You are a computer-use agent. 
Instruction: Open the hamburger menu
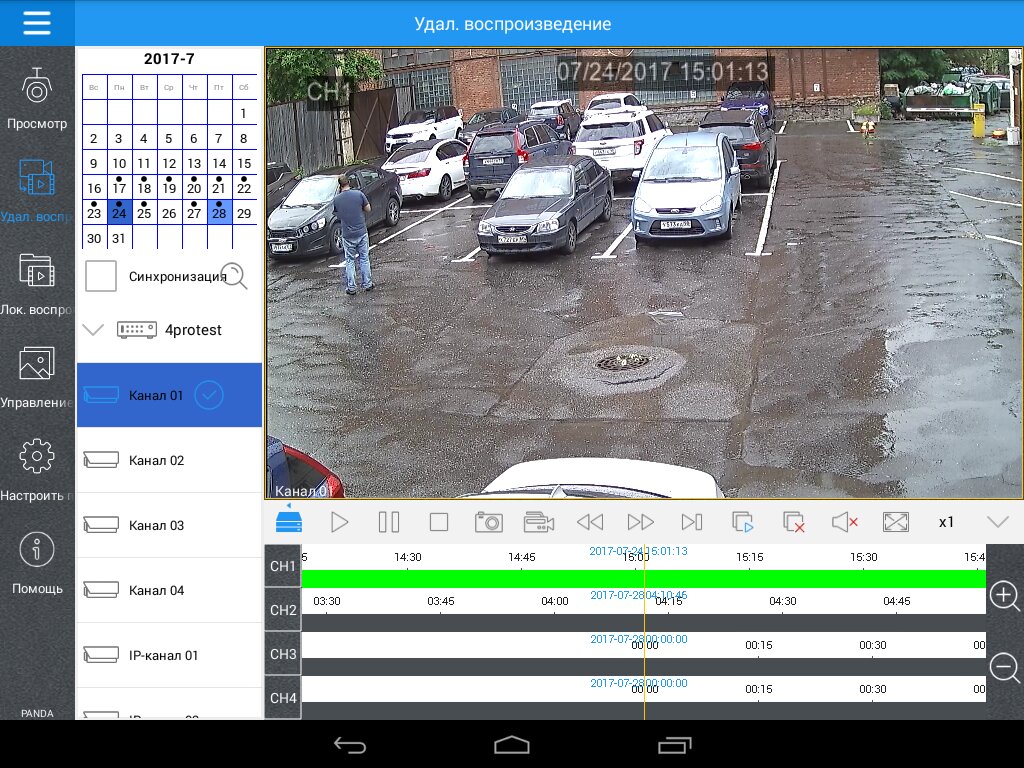click(37, 23)
